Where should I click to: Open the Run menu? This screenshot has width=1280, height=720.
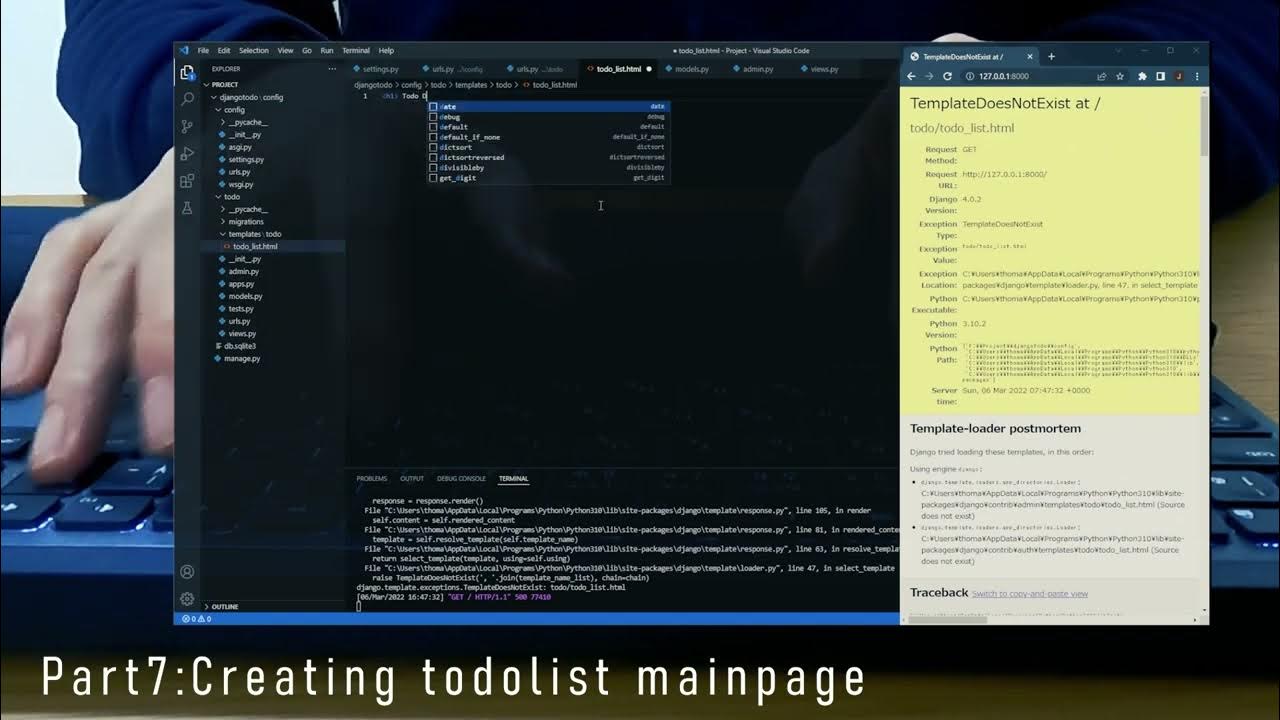(x=327, y=51)
